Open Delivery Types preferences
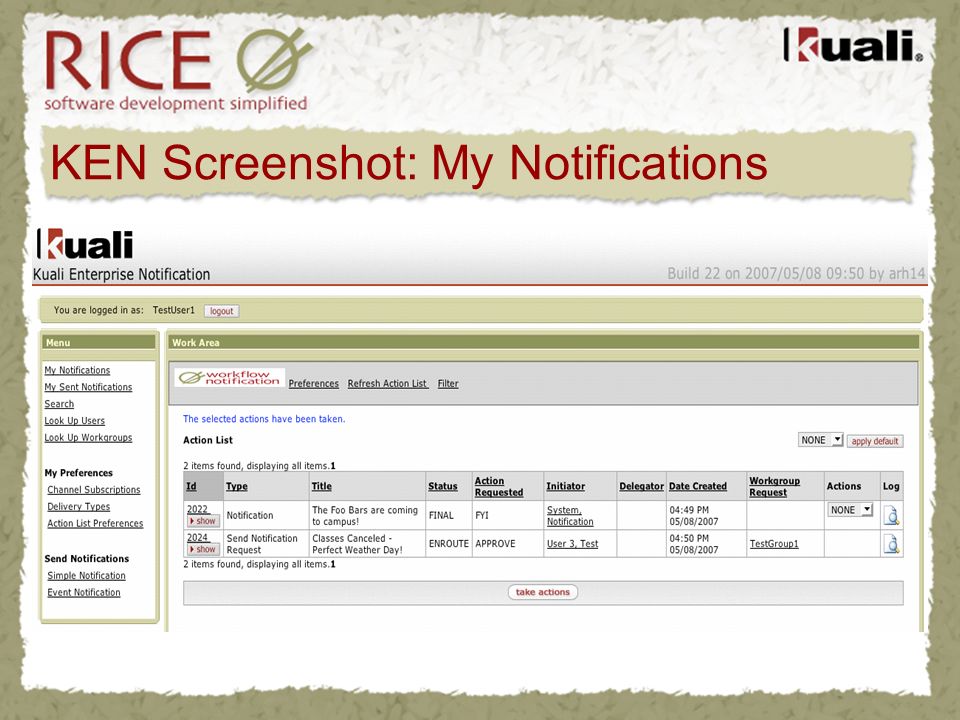960x720 pixels. (x=79, y=506)
